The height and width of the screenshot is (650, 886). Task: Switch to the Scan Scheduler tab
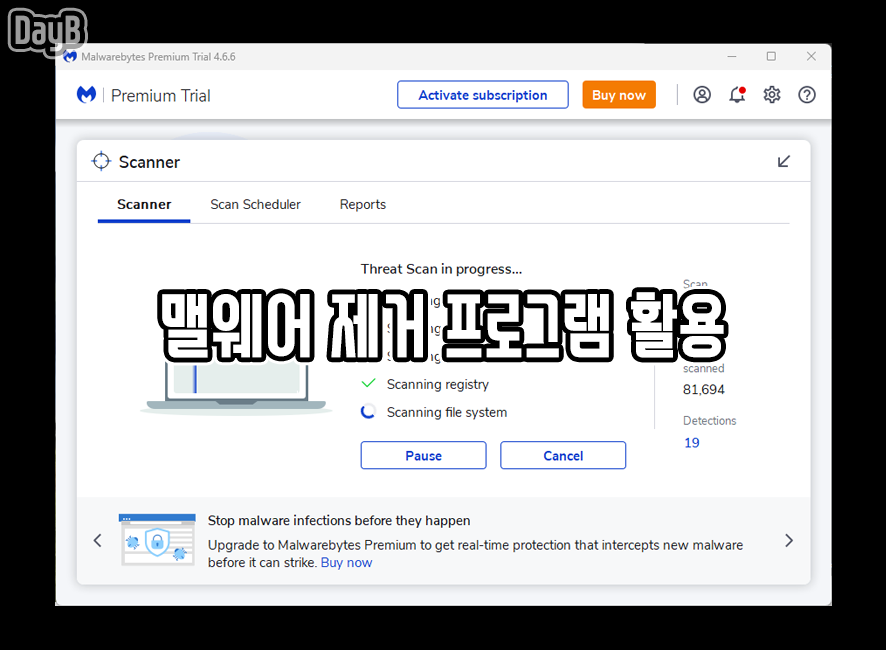coord(255,204)
